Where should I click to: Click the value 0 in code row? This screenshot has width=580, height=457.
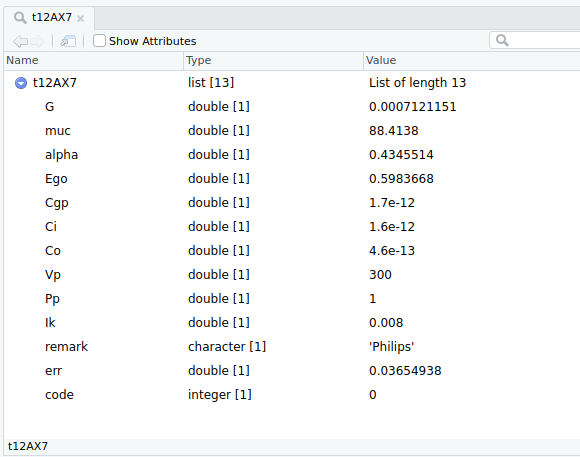tap(372, 394)
